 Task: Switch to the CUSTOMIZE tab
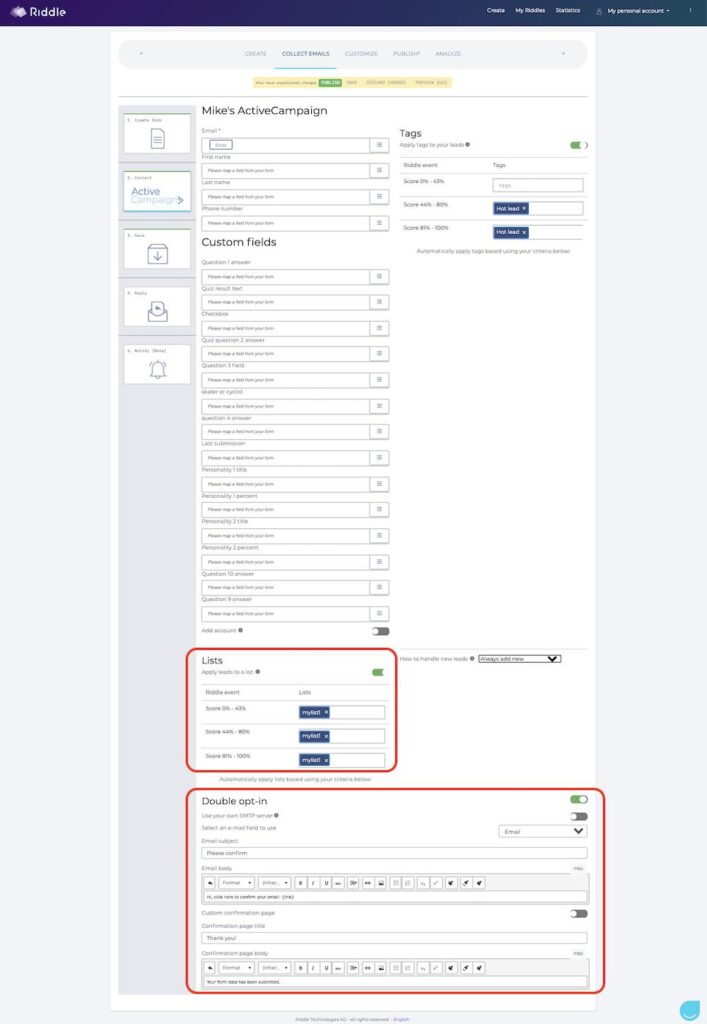click(361, 54)
